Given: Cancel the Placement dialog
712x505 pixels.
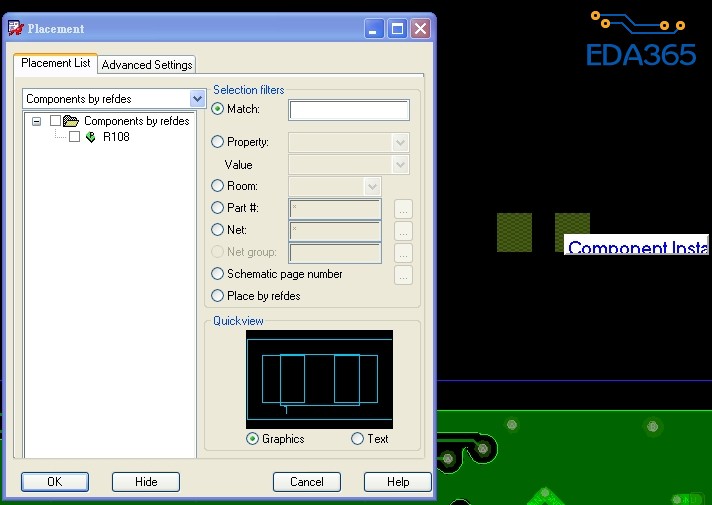Looking at the screenshot, I should (x=307, y=481).
